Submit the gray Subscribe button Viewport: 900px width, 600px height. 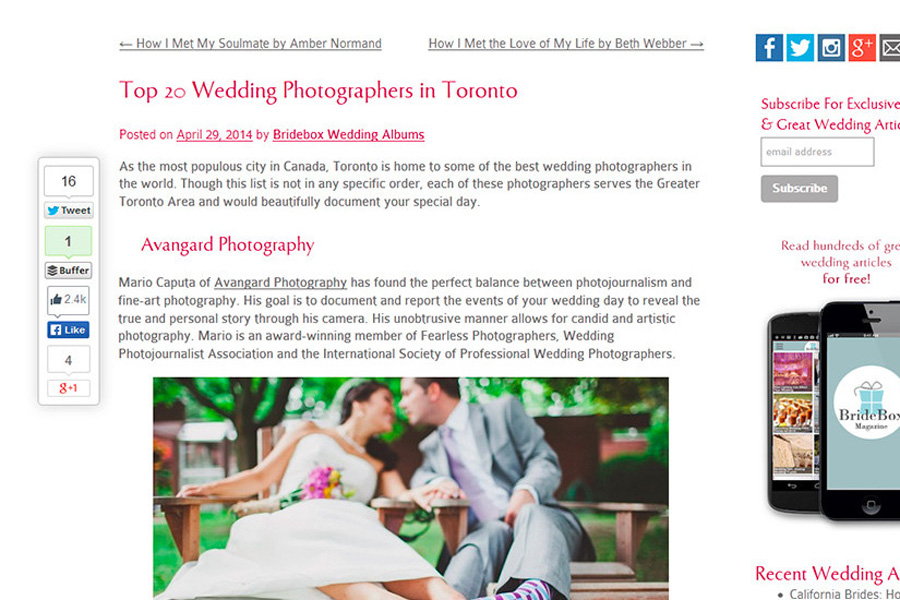[x=800, y=188]
